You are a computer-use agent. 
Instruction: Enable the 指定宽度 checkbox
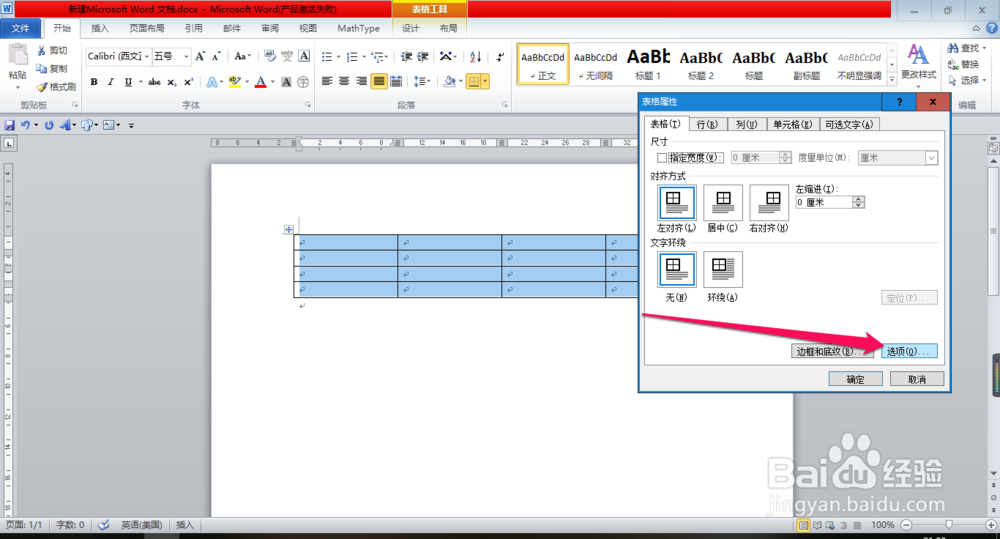pyautogui.click(x=662, y=158)
